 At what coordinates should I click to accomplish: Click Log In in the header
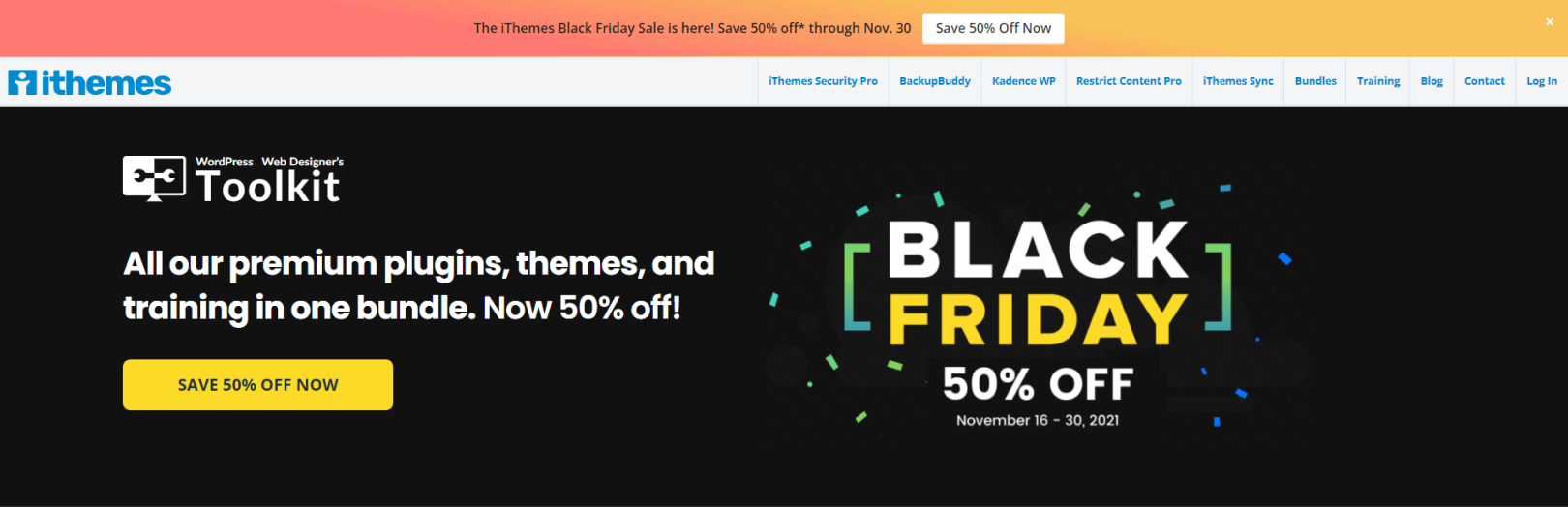[x=1542, y=81]
